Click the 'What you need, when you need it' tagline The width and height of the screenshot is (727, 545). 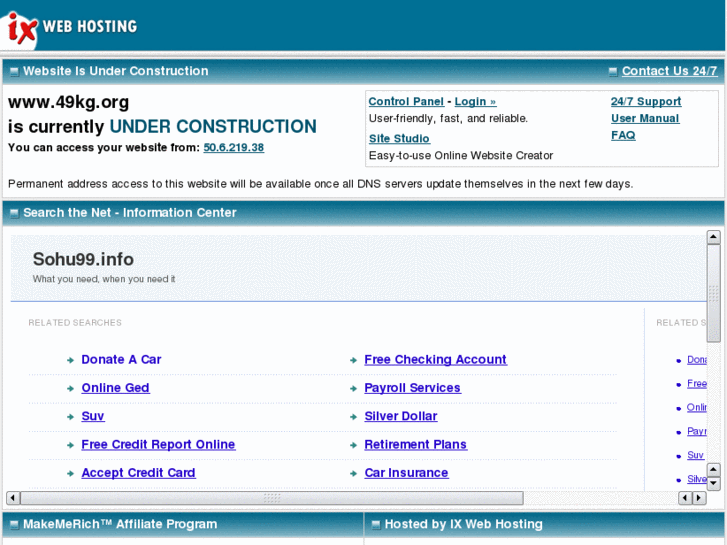tap(104, 279)
